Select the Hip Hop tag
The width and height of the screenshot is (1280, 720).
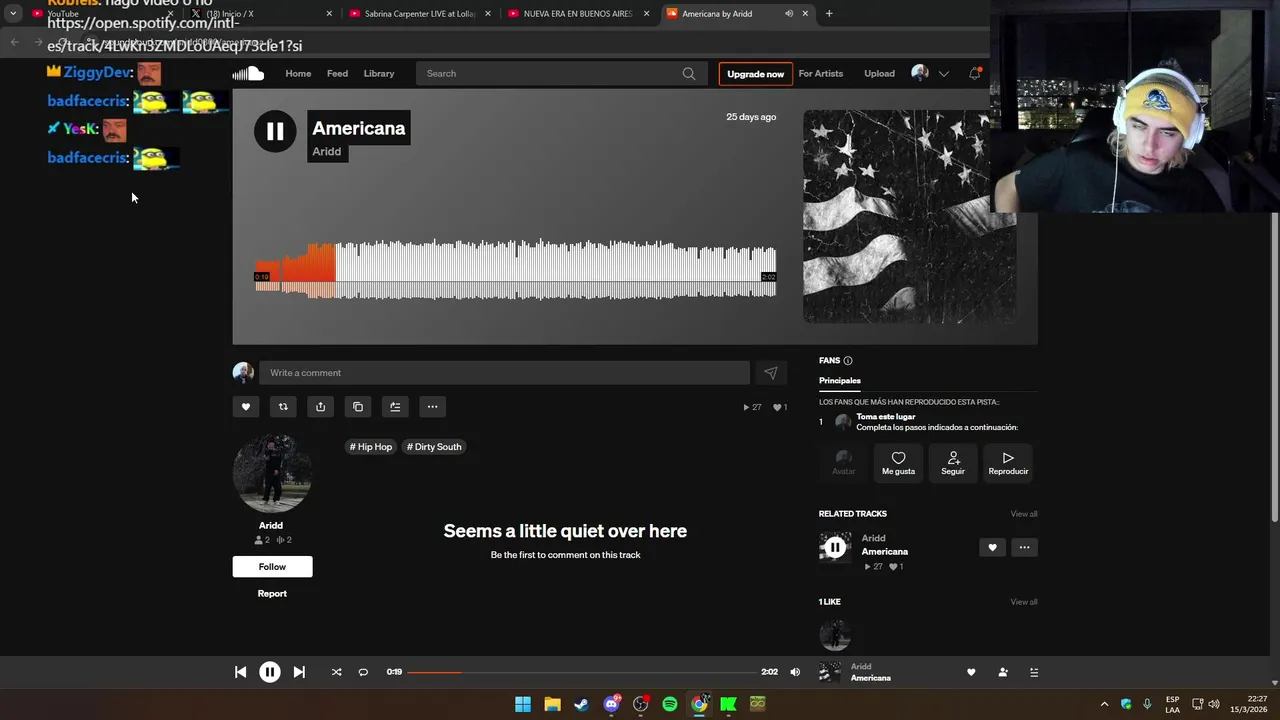(x=371, y=447)
